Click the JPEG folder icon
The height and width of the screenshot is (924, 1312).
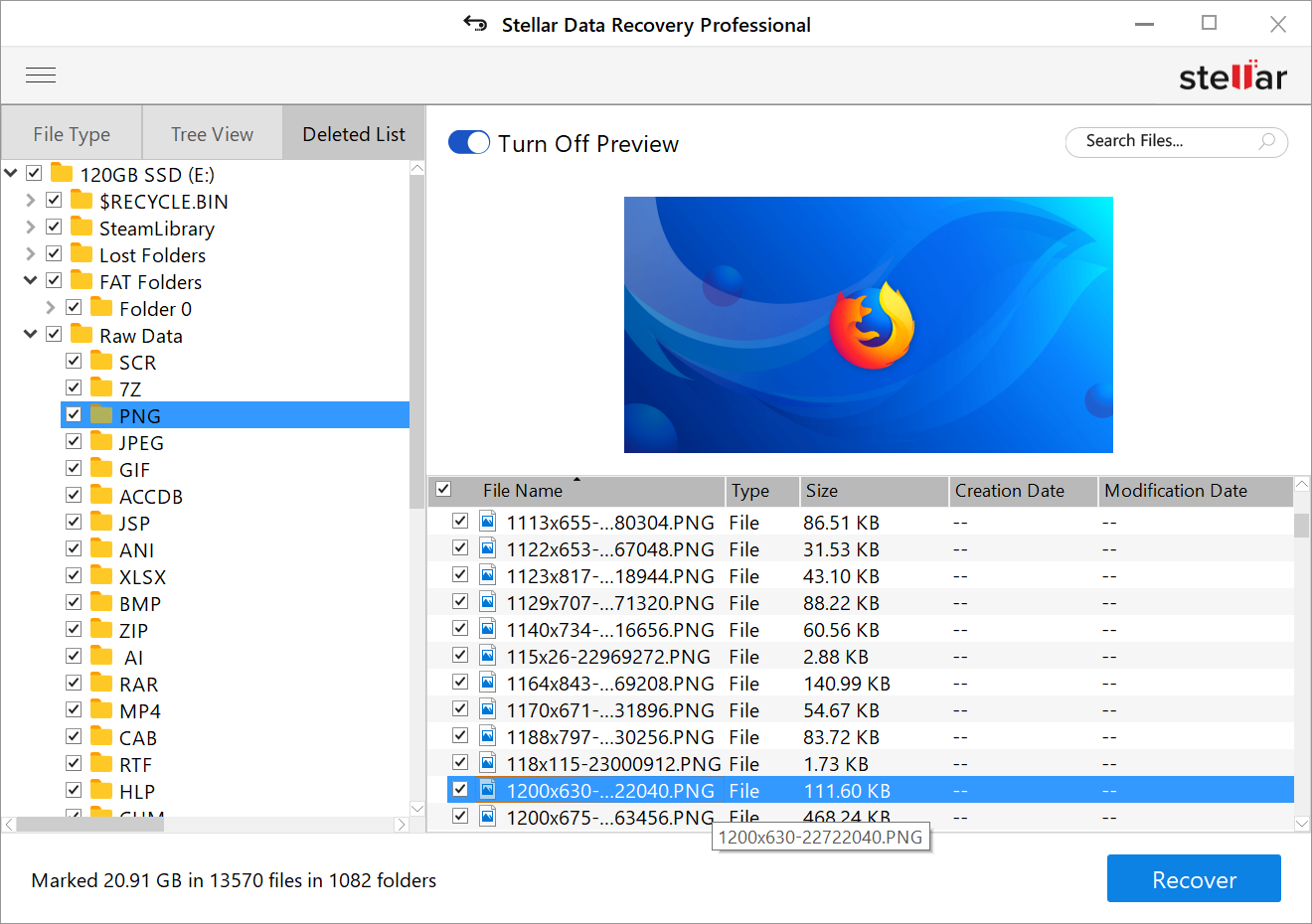click(x=101, y=442)
